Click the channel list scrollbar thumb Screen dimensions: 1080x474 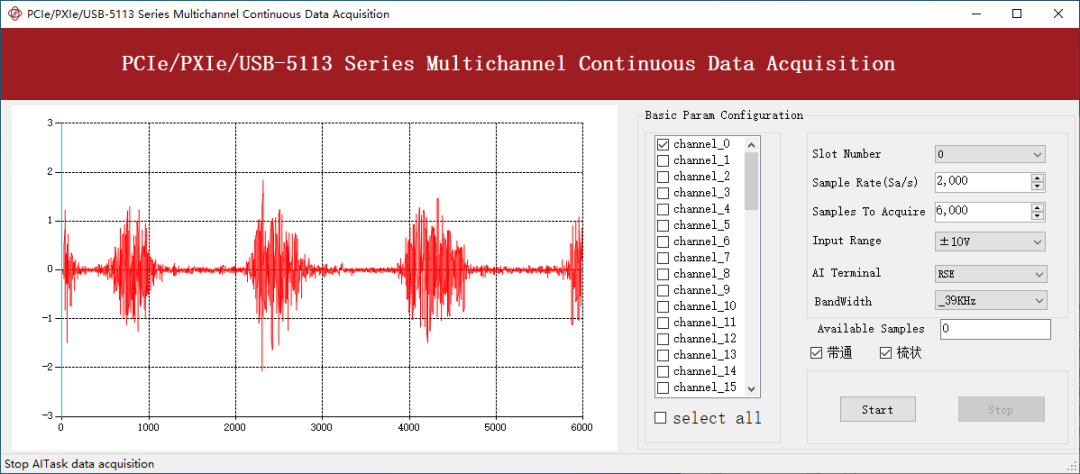tap(751, 181)
